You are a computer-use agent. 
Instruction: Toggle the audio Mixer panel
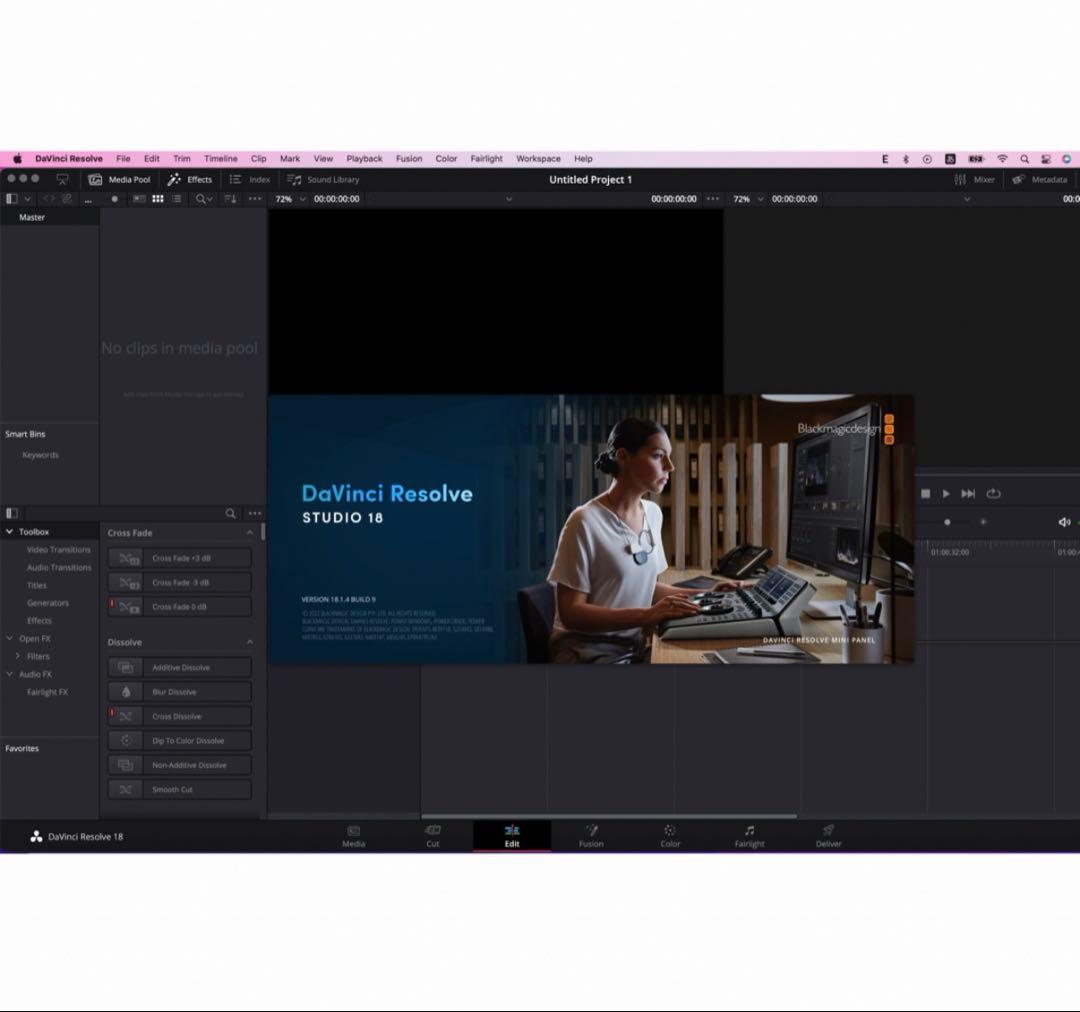pyautogui.click(x=975, y=180)
